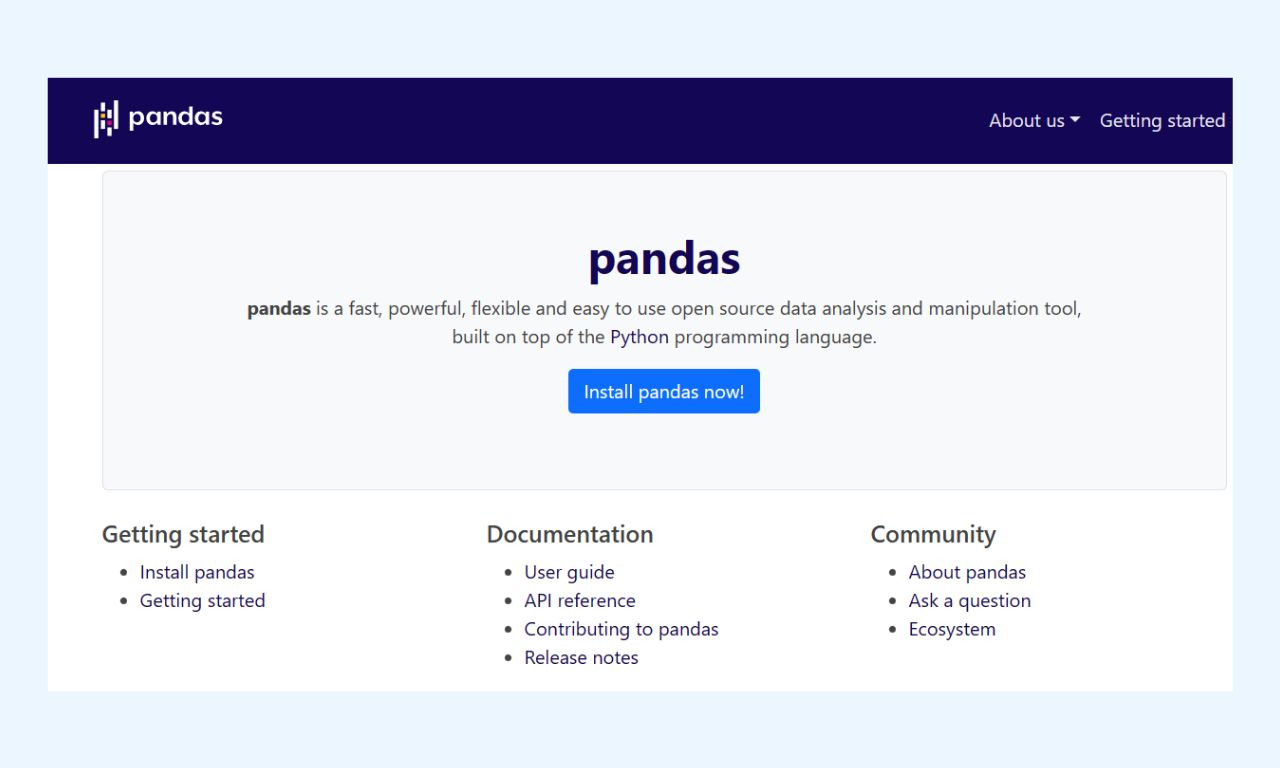Click the Community section heading
Image resolution: width=1280 pixels, height=768 pixels.
(x=933, y=534)
